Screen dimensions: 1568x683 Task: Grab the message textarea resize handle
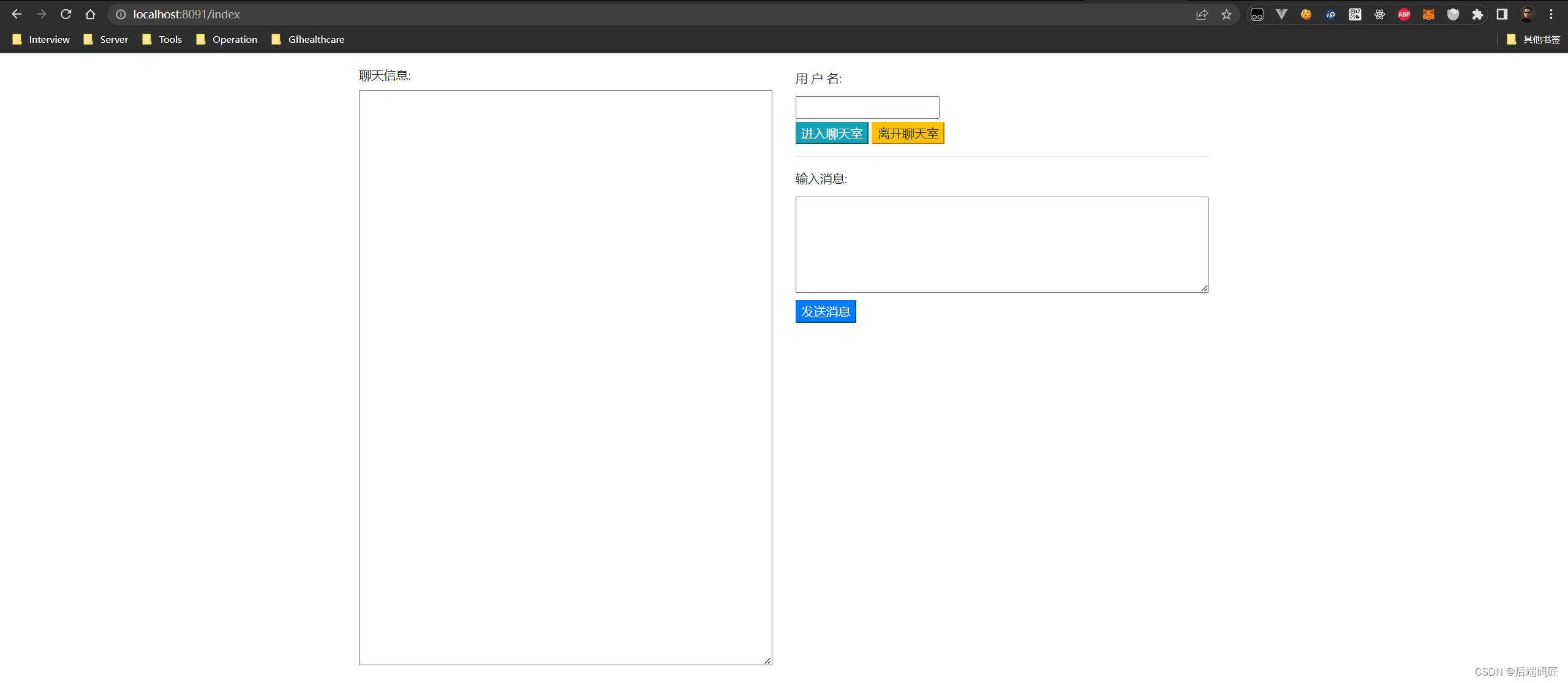coord(1204,288)
